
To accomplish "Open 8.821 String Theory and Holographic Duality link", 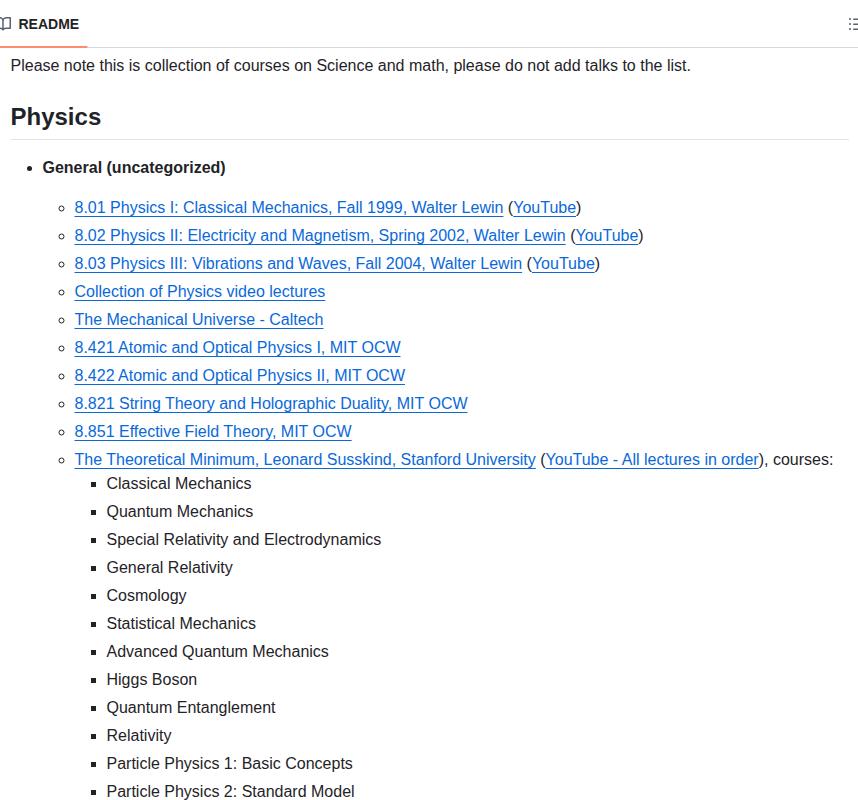I will [271, 403].
